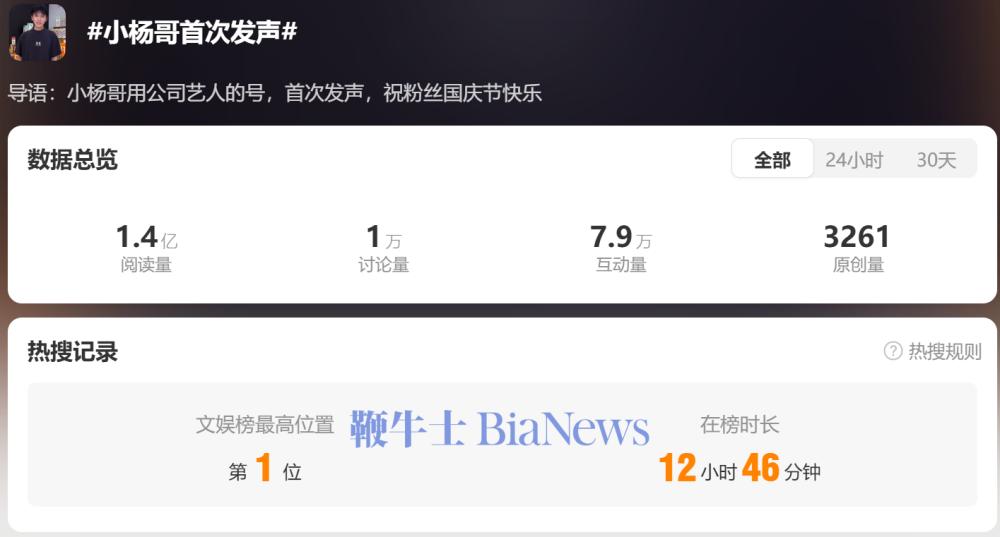Screen dimensions: 1000x537
Task: Click the 在榜时长 label
Action: 740,424
